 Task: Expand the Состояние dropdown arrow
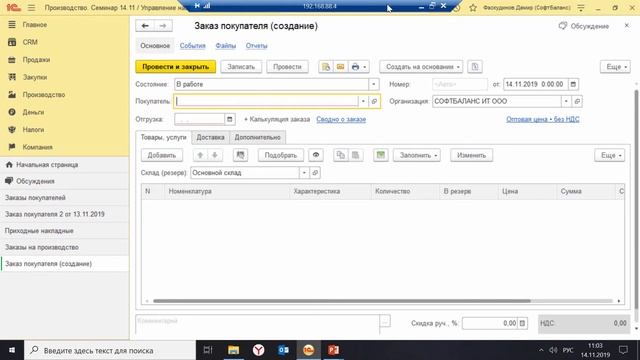pyautogui.click(x=373, y=84)
